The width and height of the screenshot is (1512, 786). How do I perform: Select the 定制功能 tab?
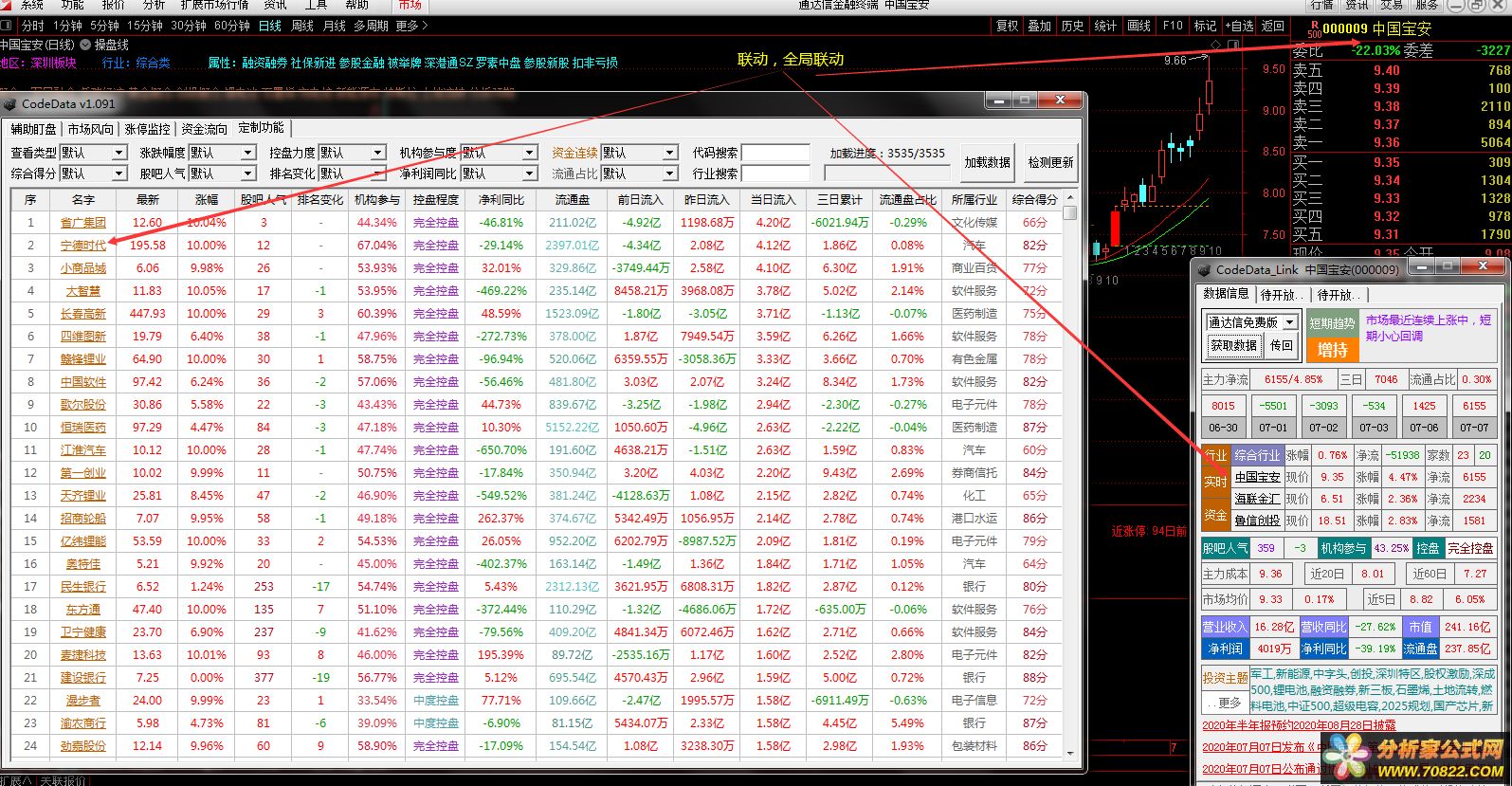click(x=262, y=128)
